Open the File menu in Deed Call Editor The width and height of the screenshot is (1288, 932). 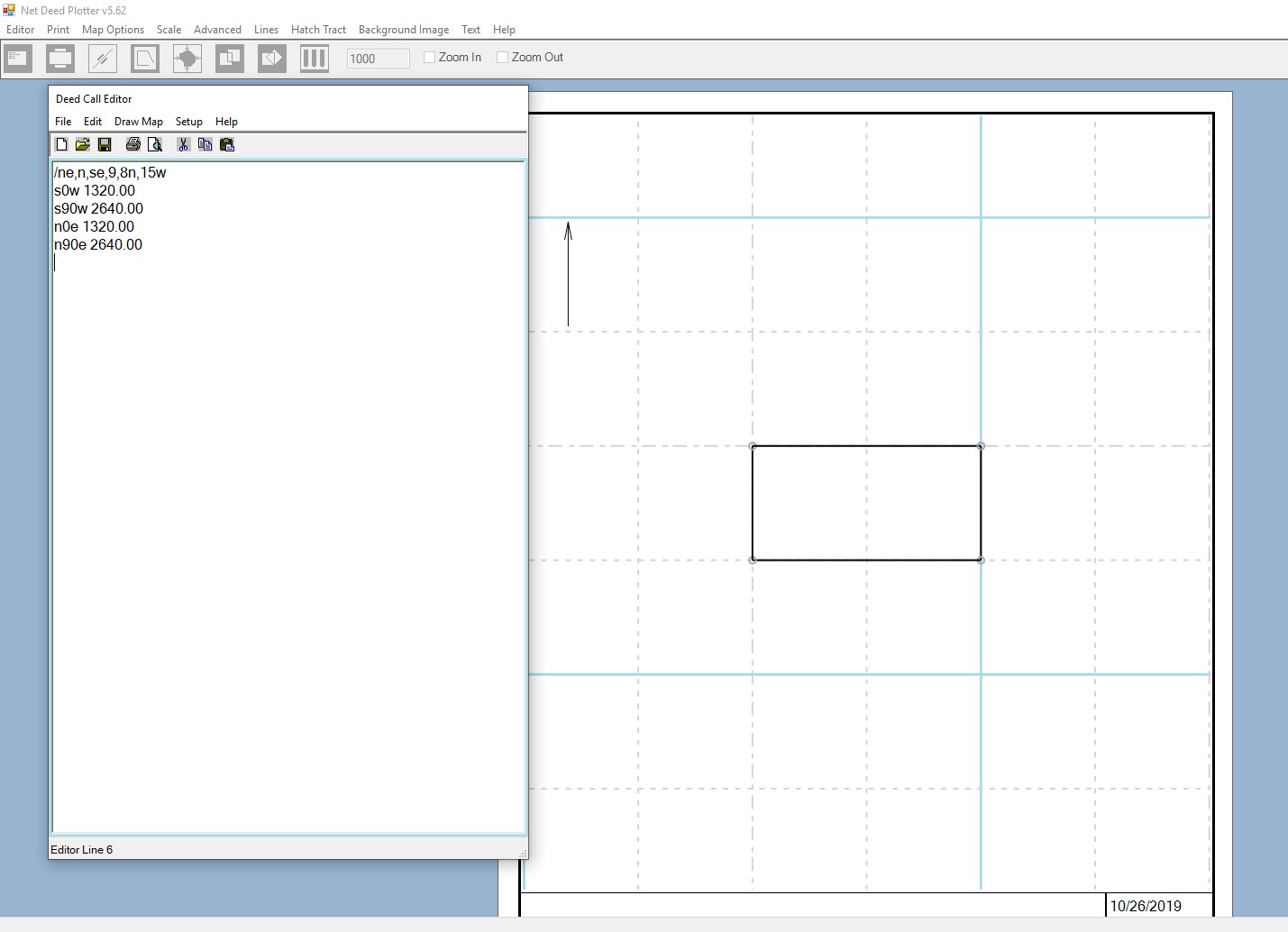63,122
